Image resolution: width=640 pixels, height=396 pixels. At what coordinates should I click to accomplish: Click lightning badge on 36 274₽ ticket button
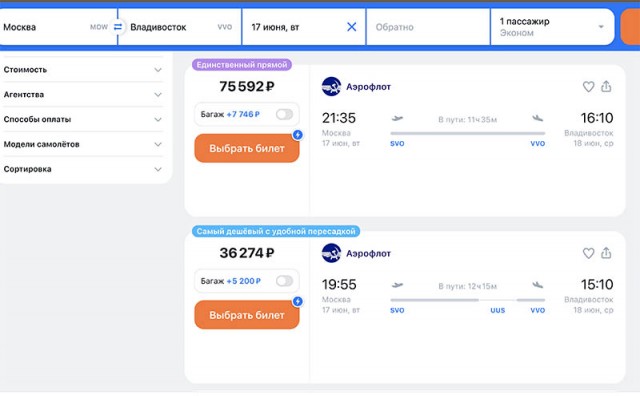(298, 301)
